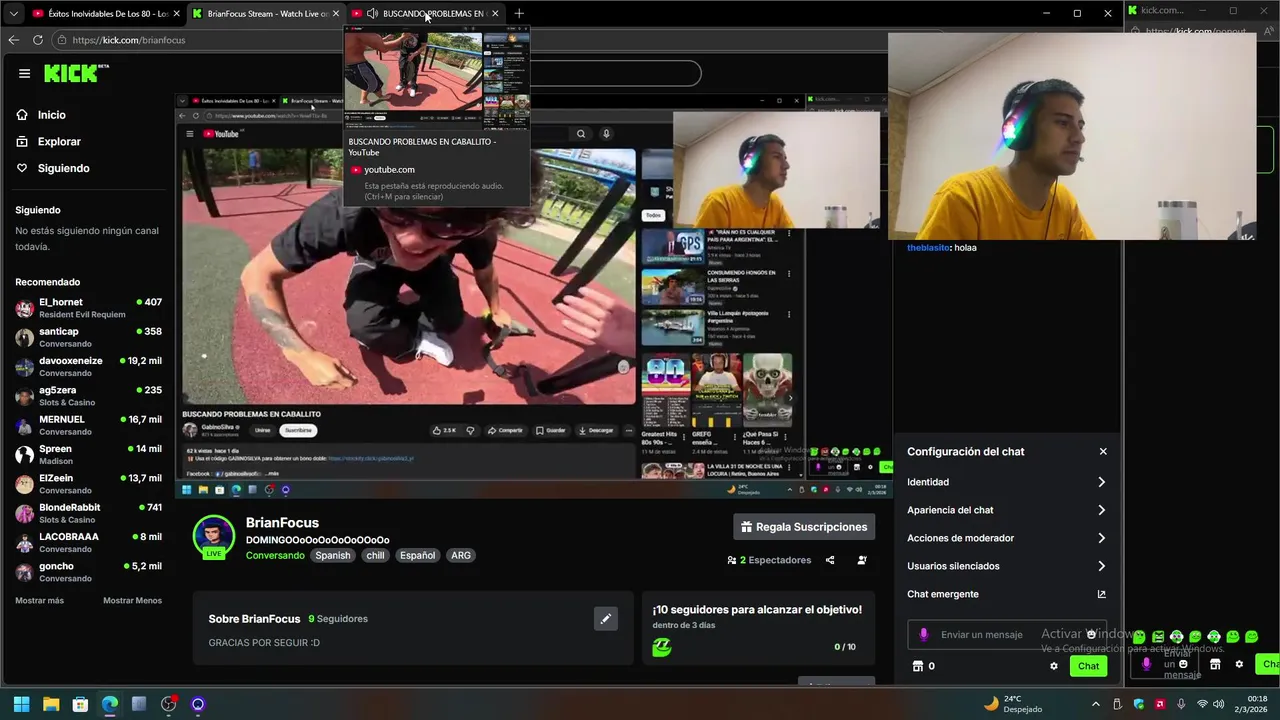Mute the audio-playing tab via speaker icon
The image size is (1280, 720).
coord(372,14)
